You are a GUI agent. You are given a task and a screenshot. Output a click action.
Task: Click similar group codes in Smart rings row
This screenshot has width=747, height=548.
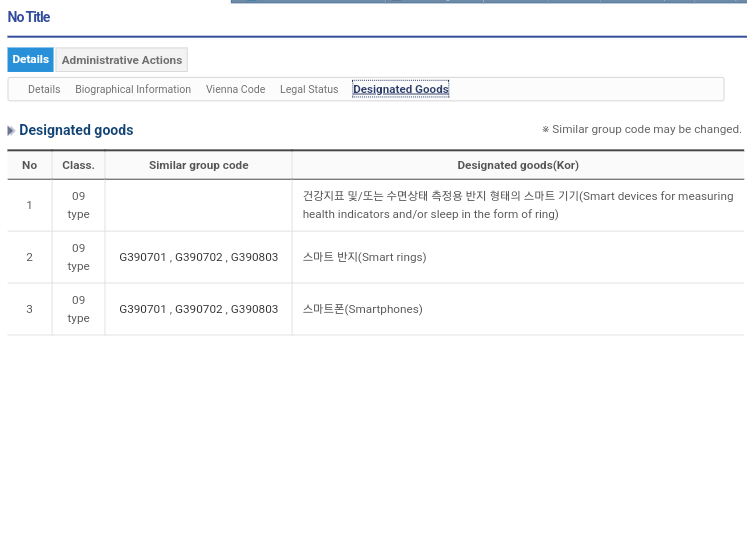(198, 258)
